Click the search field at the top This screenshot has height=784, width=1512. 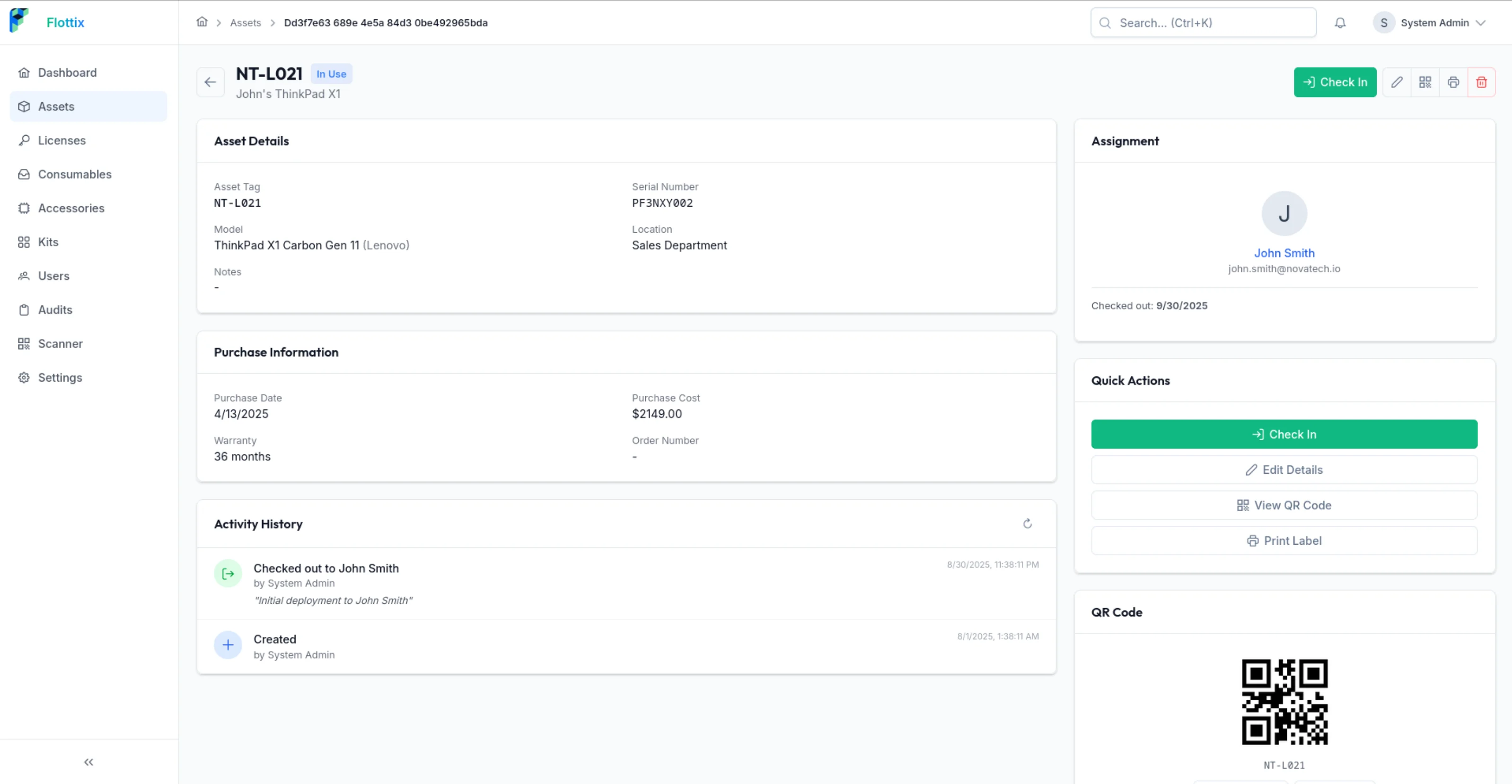tap(1203, 22)
